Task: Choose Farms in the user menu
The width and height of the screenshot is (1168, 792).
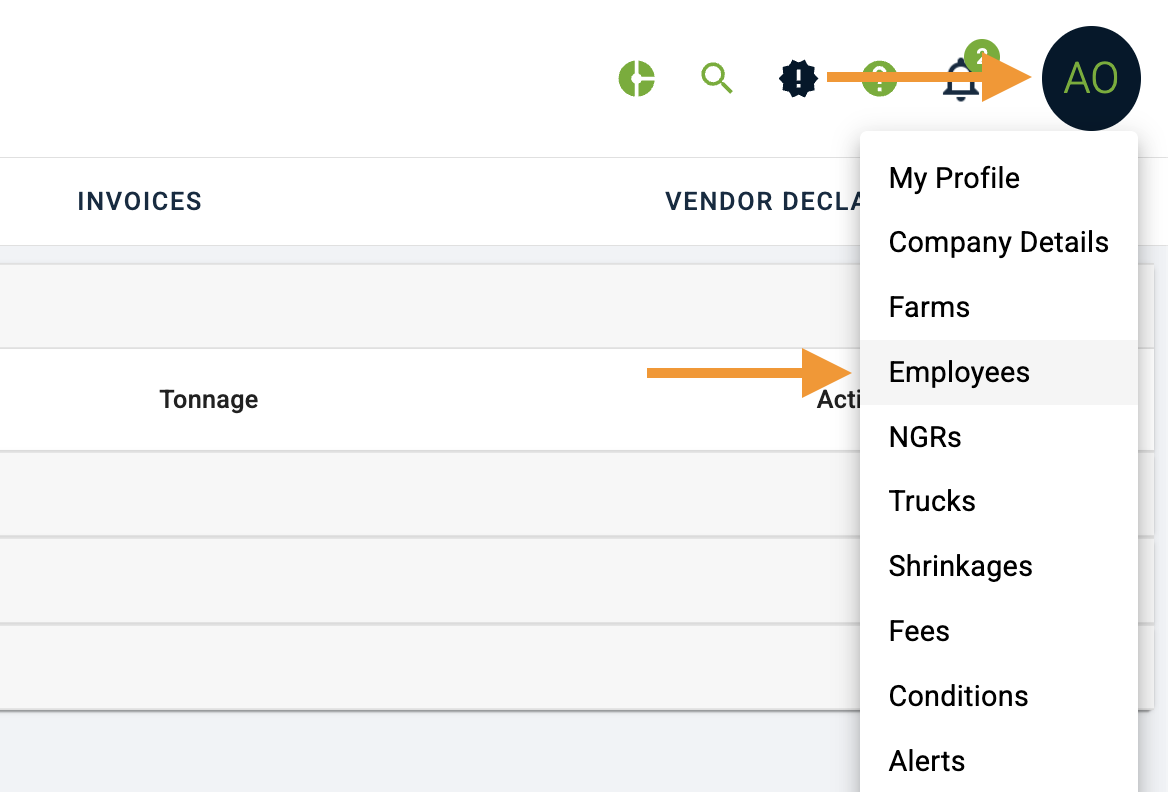Action: 929,307
